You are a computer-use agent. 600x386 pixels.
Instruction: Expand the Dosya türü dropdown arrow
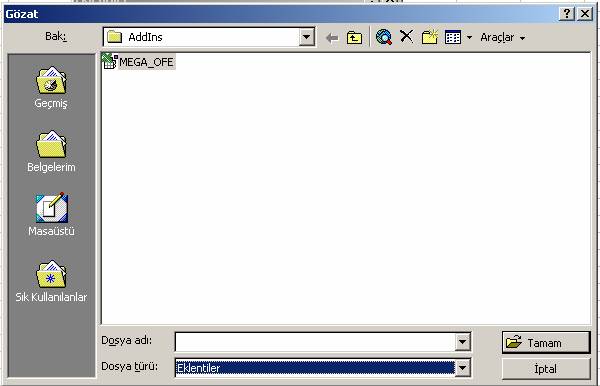click(463, 368)
